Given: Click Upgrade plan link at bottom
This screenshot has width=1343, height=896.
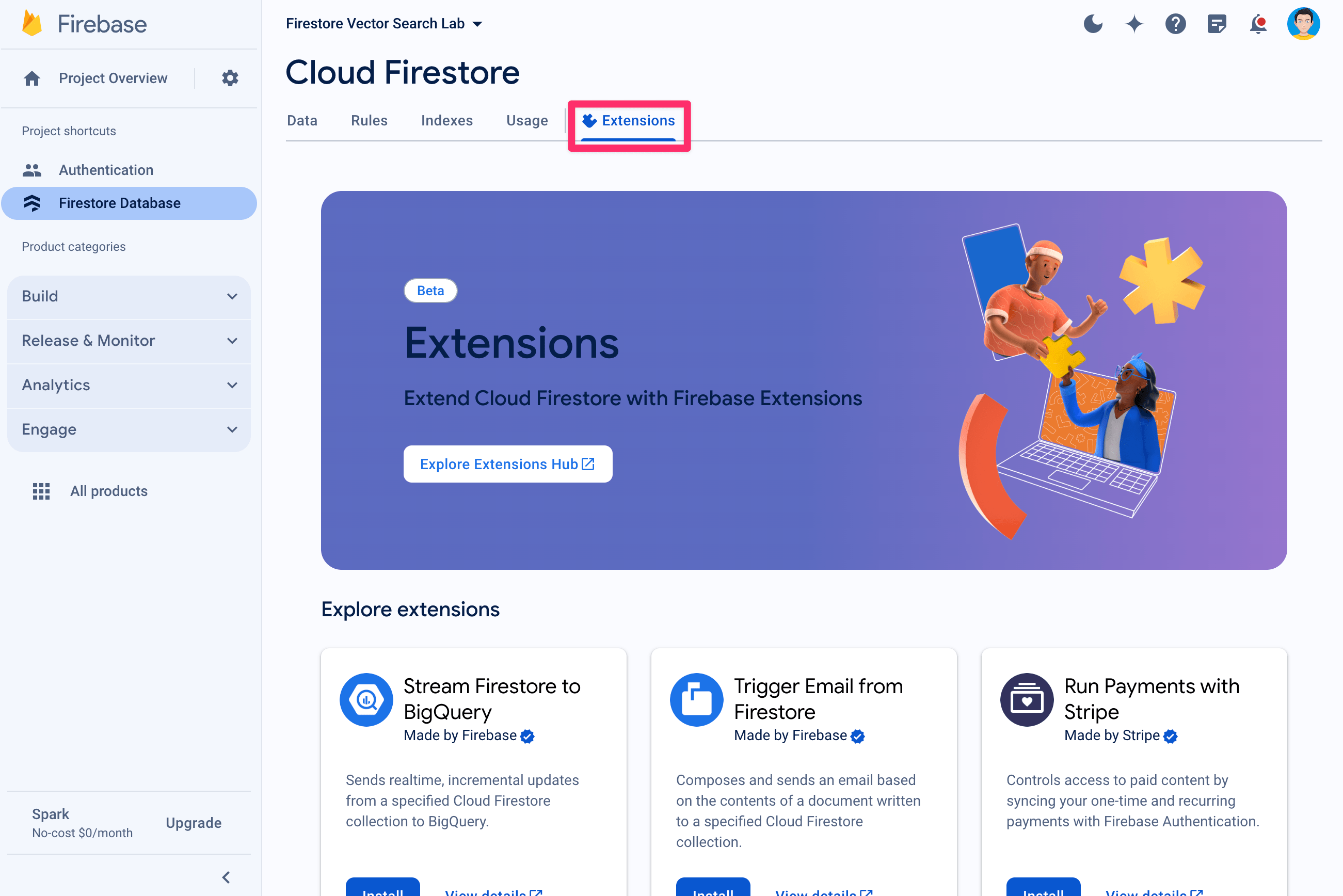Looking at the screenshot, I should 193,822.
